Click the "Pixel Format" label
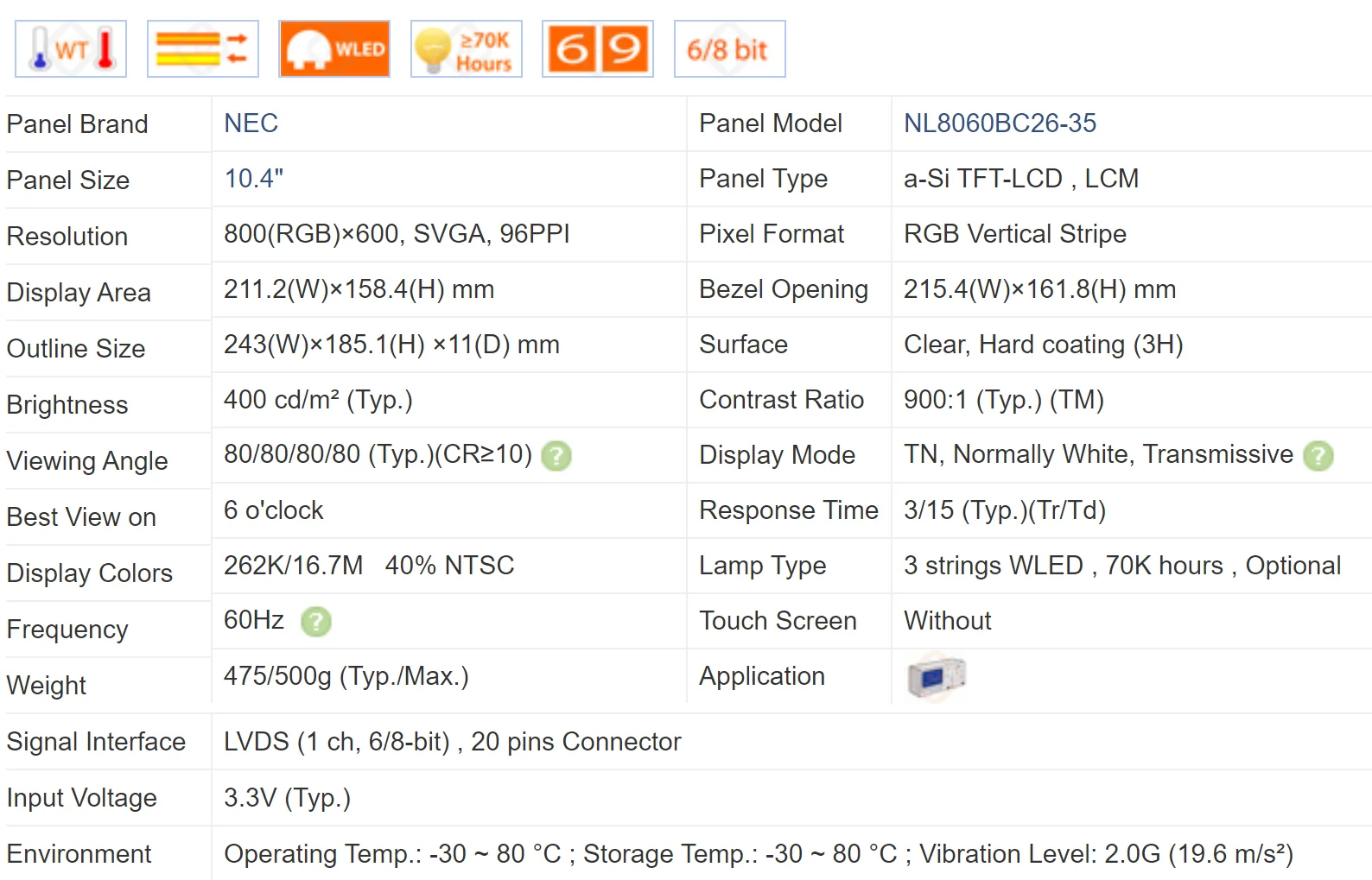1372x880 pixels. point(771,234)
